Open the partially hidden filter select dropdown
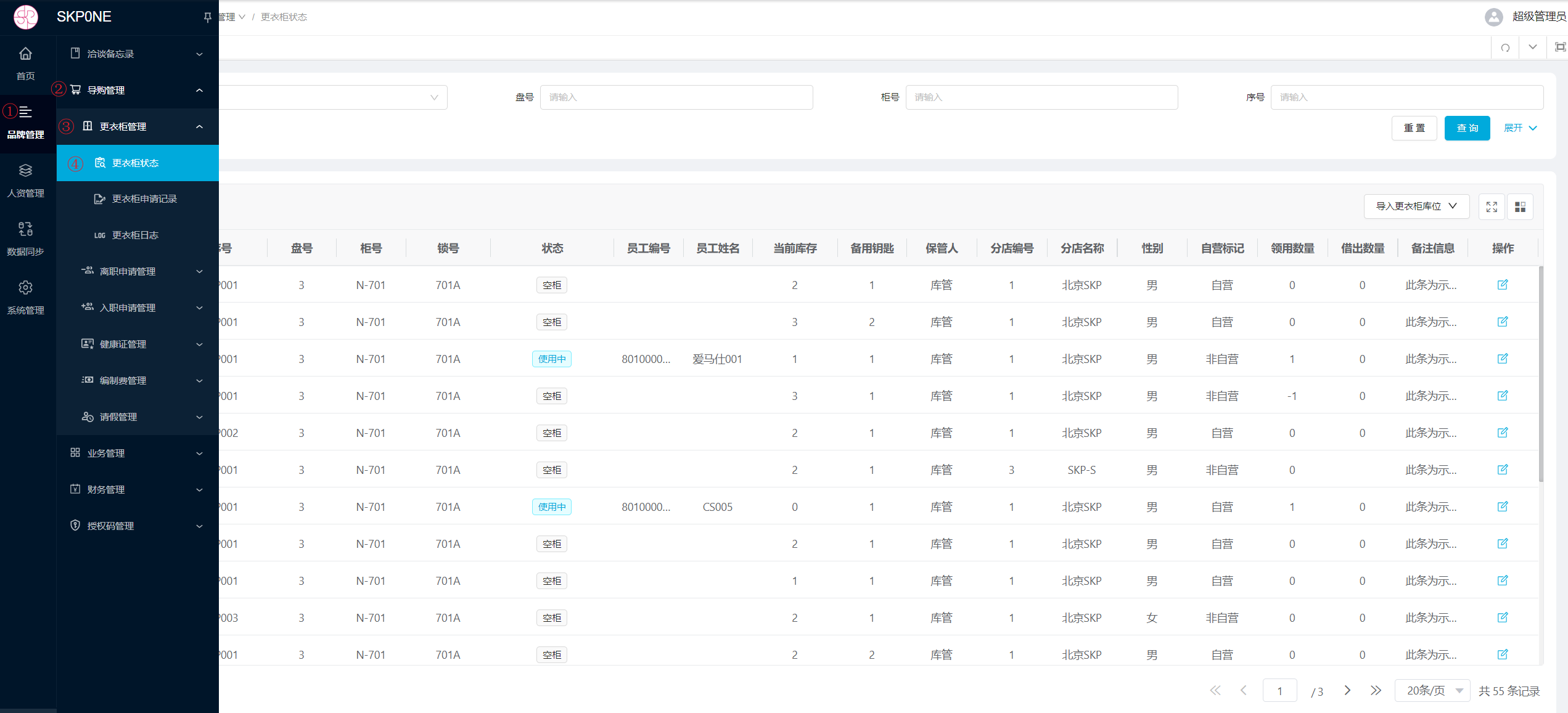Viewport: 1568px width, 713px height. (x=333, y=97)
